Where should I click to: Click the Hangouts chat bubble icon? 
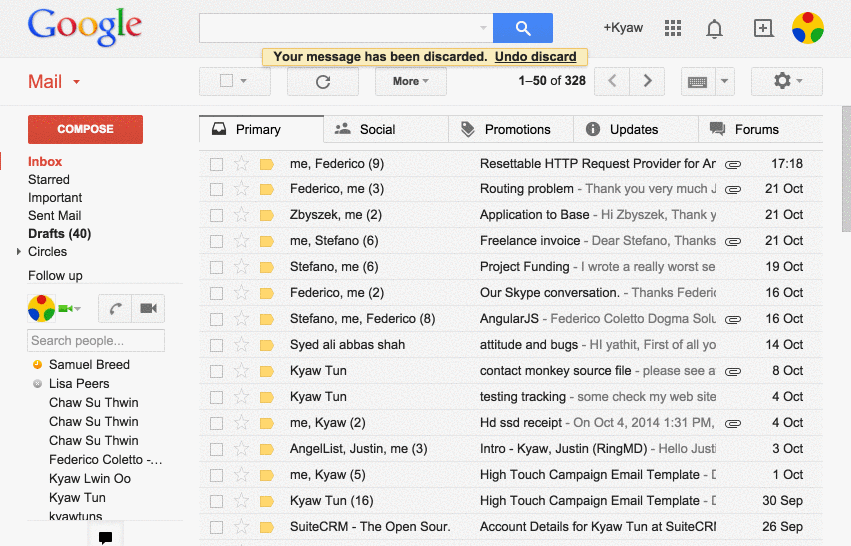(105, 537)
